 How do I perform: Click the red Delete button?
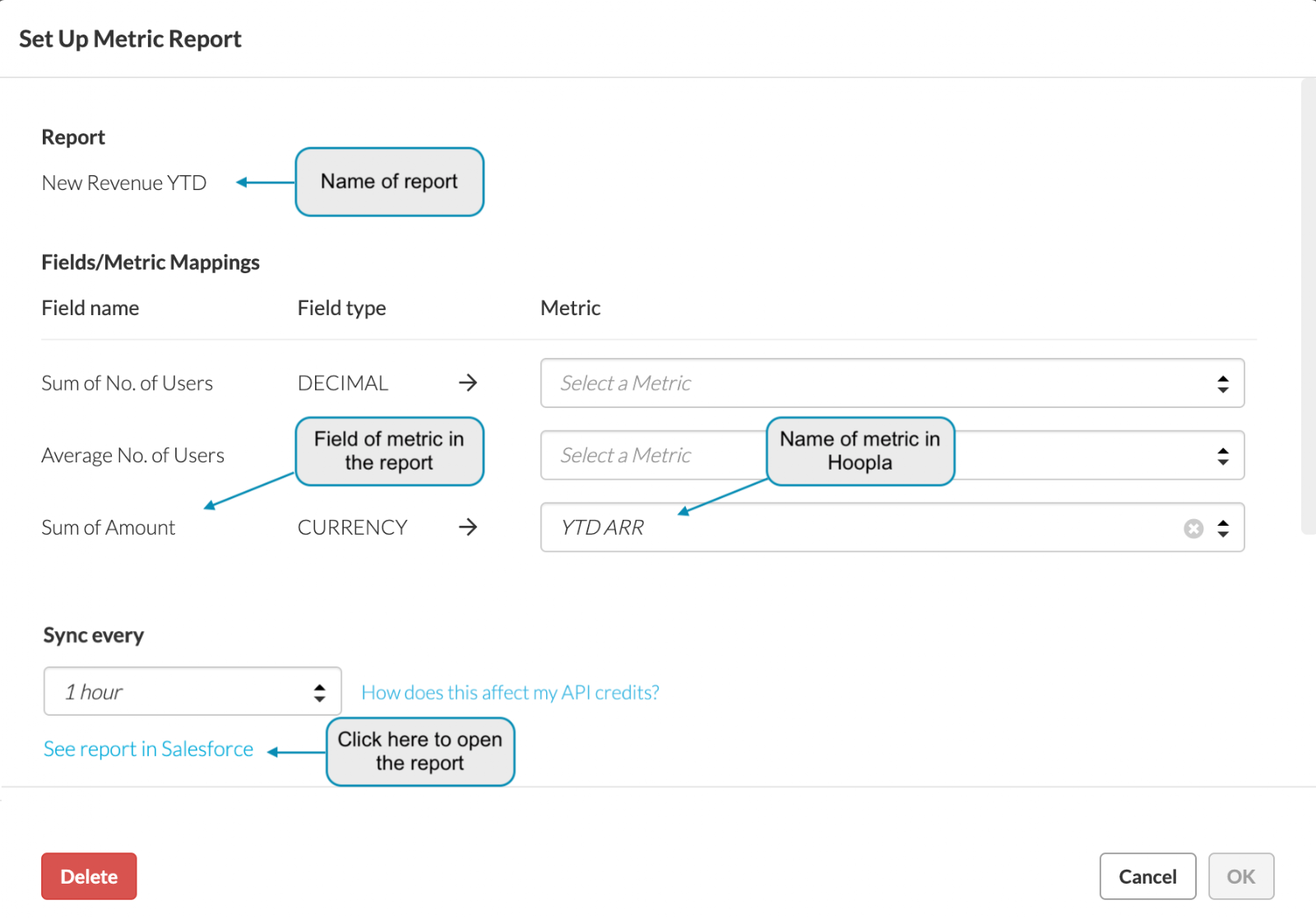point(89,876)
